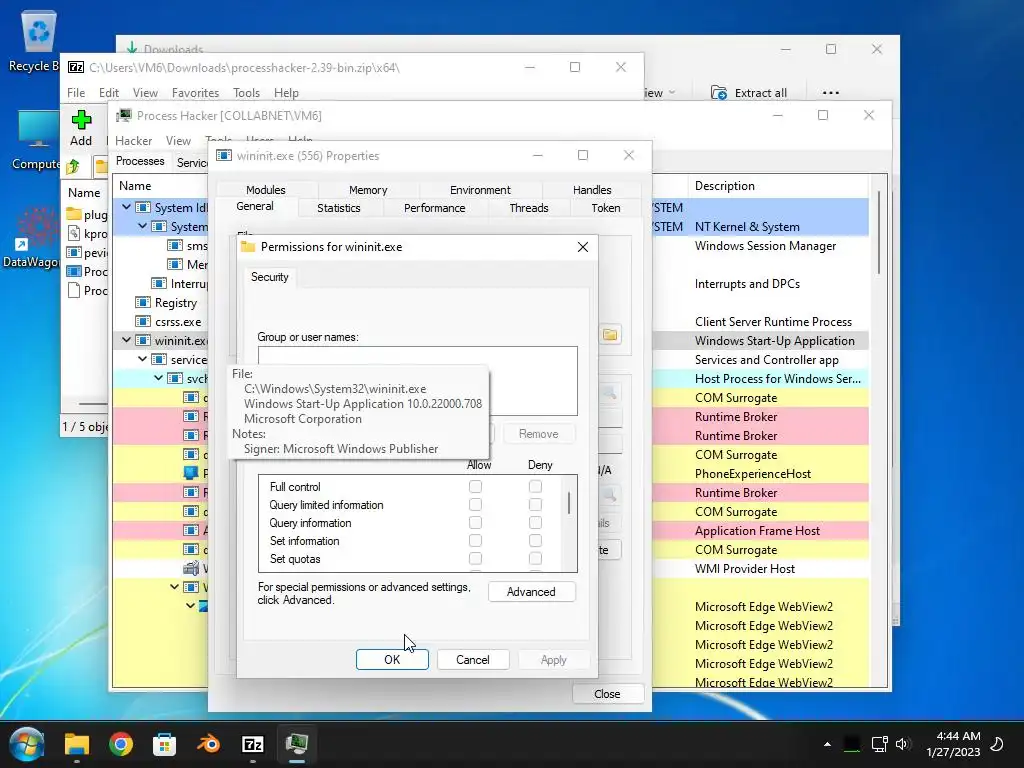Image resolution: width=1024 pixels, height=768 pixels.
Task: Click the permissions list scrollbar thumb
Action: point(569,503)
